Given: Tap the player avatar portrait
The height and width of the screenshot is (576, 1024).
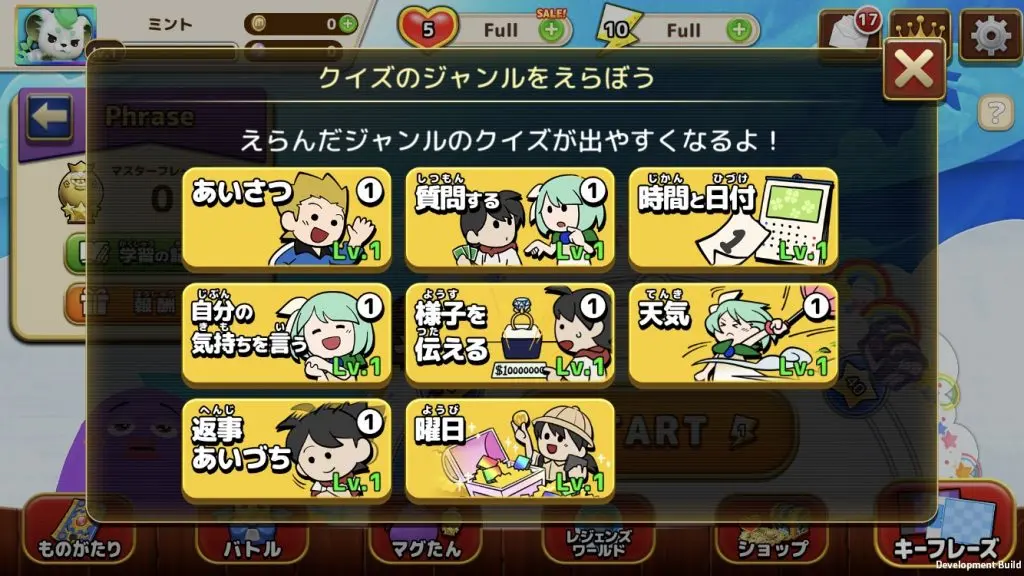Looking at the screenshot, I should (56, 34).
